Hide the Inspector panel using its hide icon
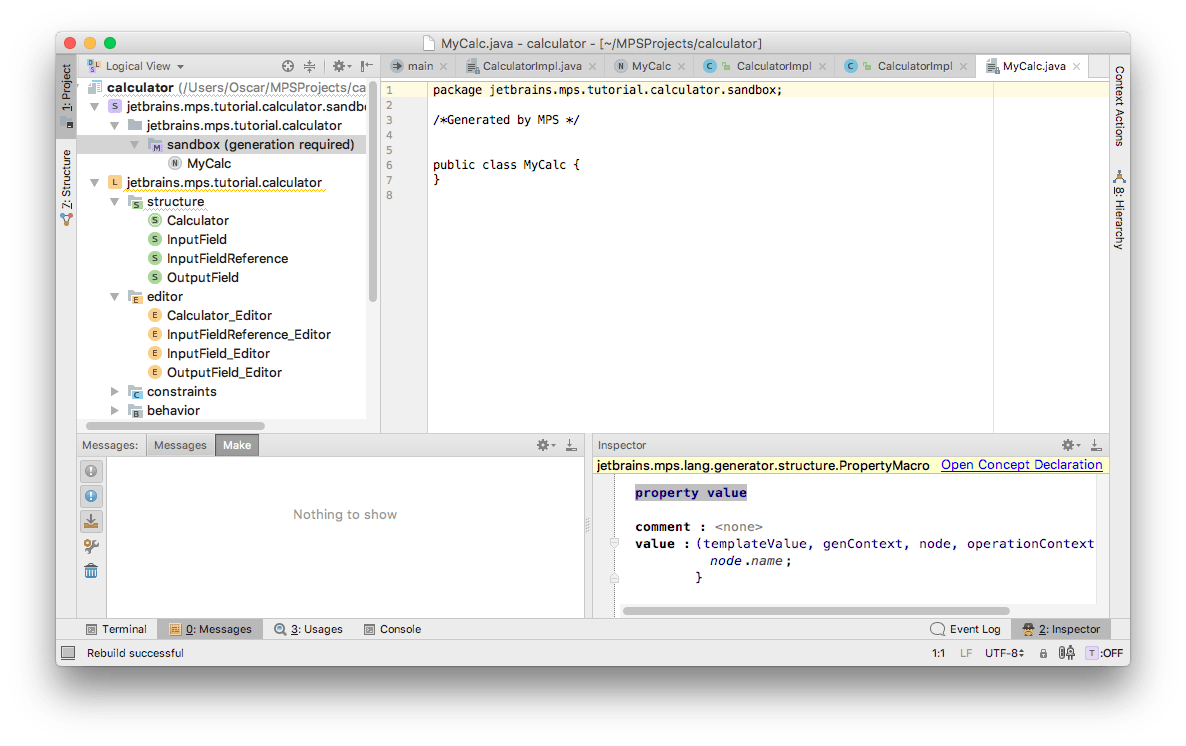 click(1096, 445)
